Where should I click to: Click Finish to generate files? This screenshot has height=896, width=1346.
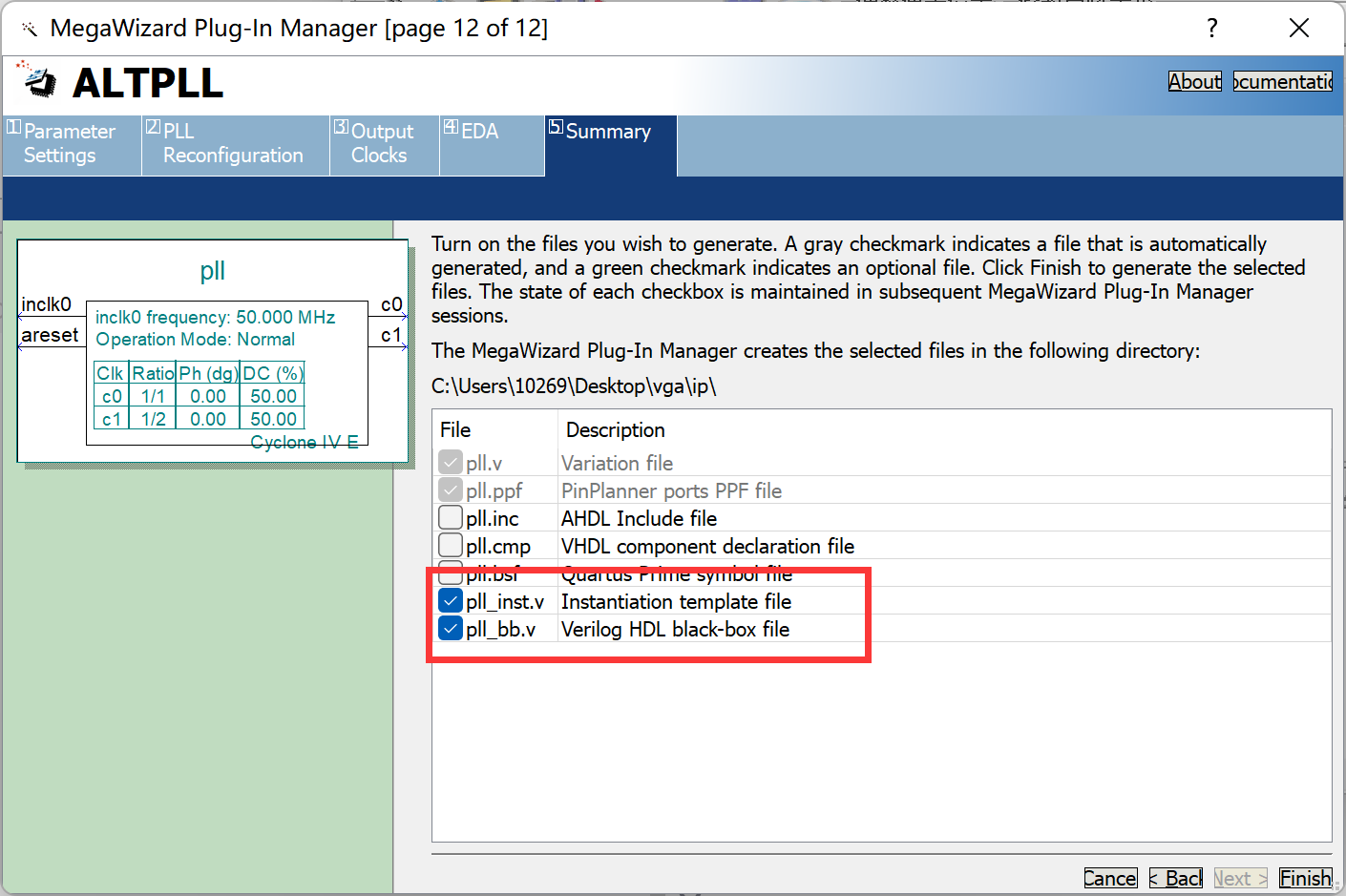pyautogui.click(x=1305, y=879)
